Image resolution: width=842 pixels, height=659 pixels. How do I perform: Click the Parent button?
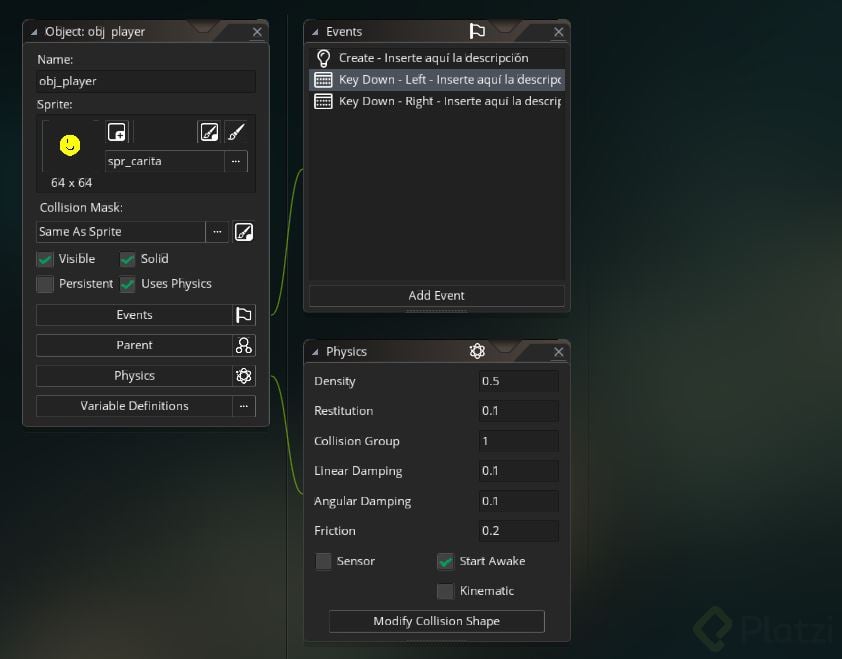tap(134, 345)
